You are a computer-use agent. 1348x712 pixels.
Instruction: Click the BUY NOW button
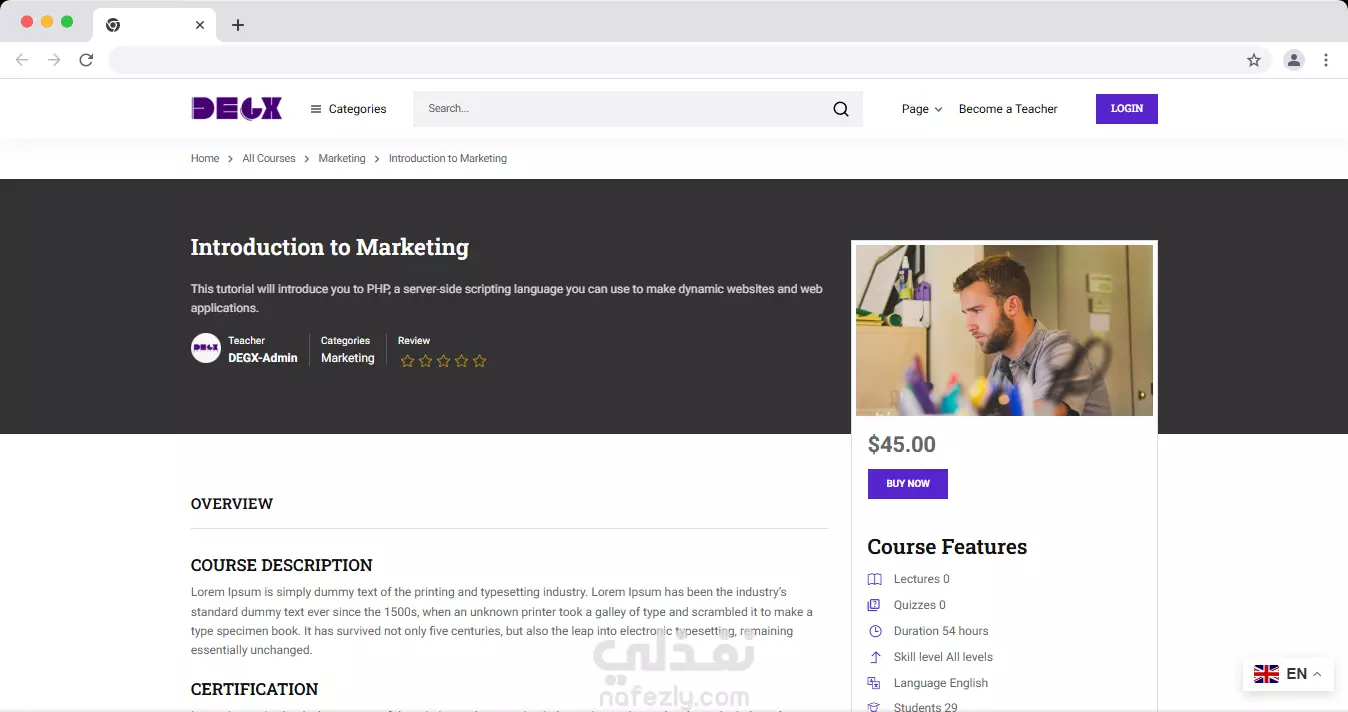coord(908,484)
